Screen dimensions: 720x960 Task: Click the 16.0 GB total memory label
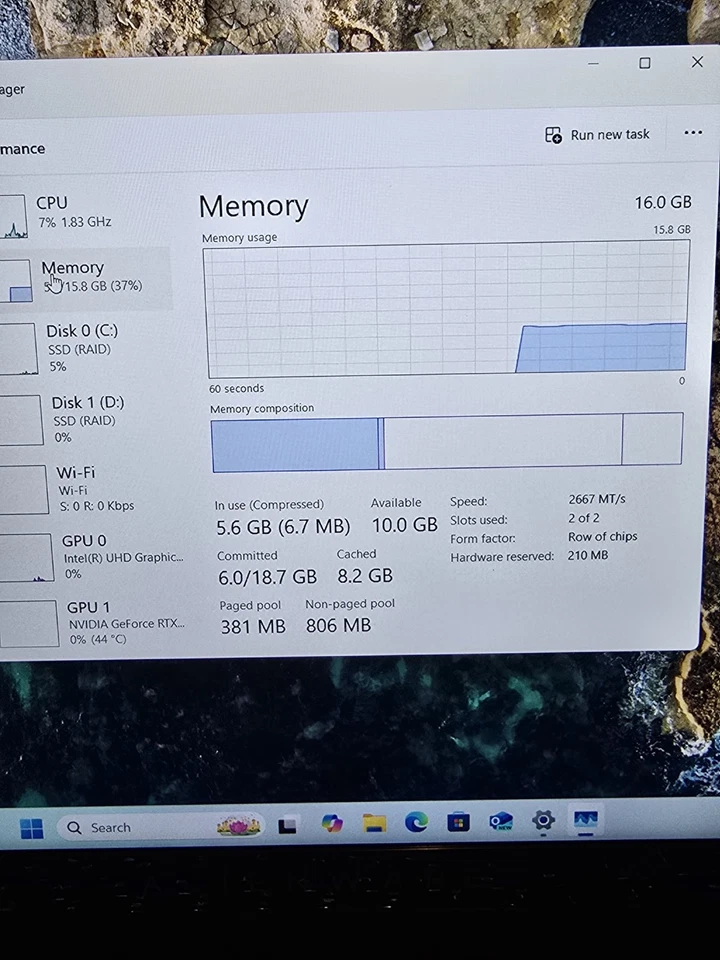663,203
